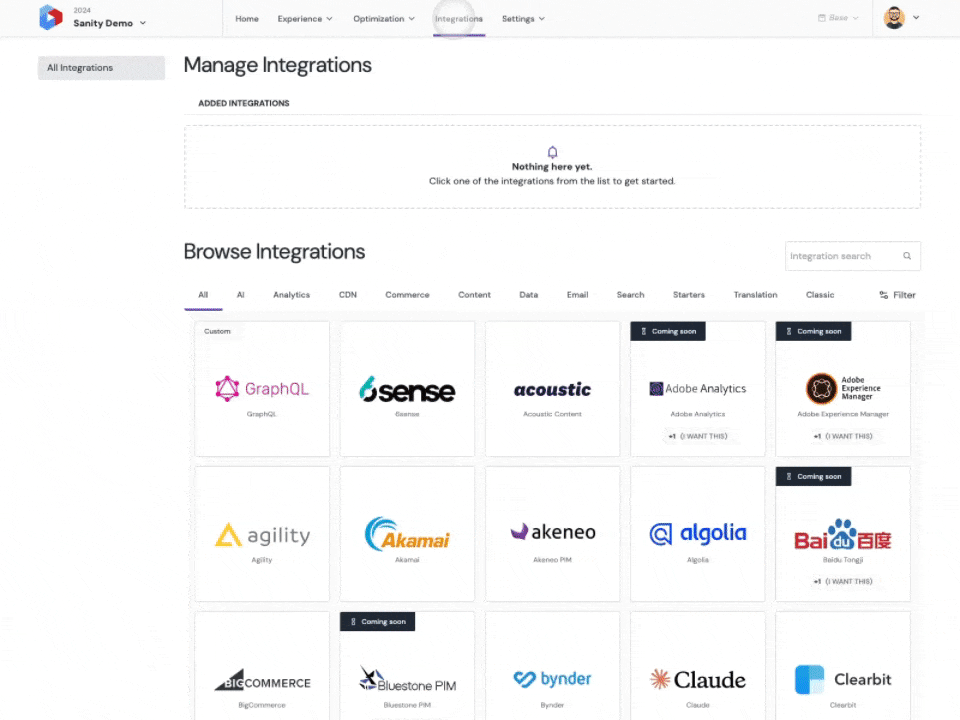This screenshot has height=720, width=960.
Task: Switch to the Commerce tab
Action: 407,295
